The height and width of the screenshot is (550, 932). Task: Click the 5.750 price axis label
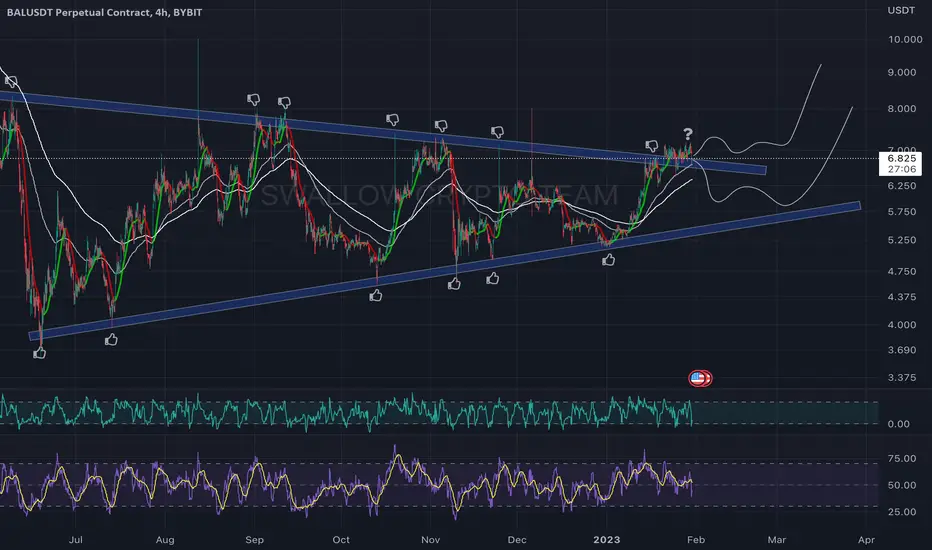(902, 212)
